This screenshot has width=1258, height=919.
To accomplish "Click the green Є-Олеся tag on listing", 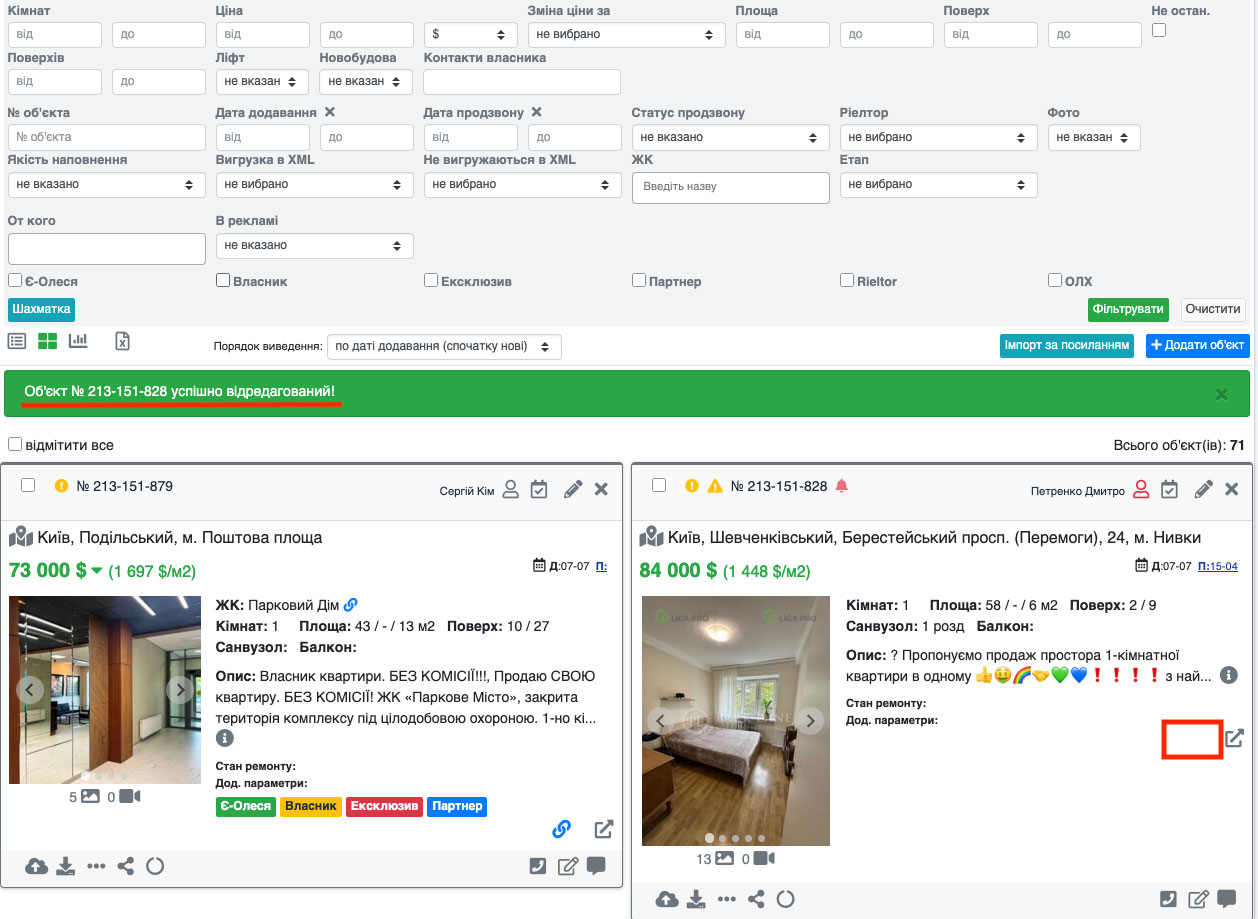I will pos(246,806).
